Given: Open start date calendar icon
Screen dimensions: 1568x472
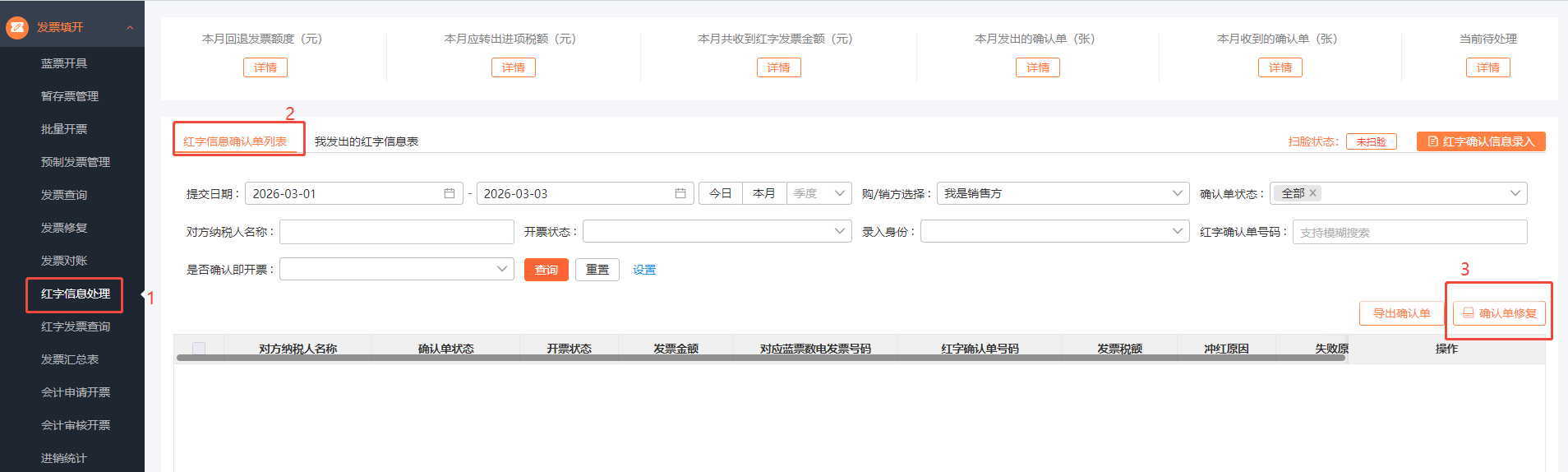Looking at the screenshot, I should 450,193.
